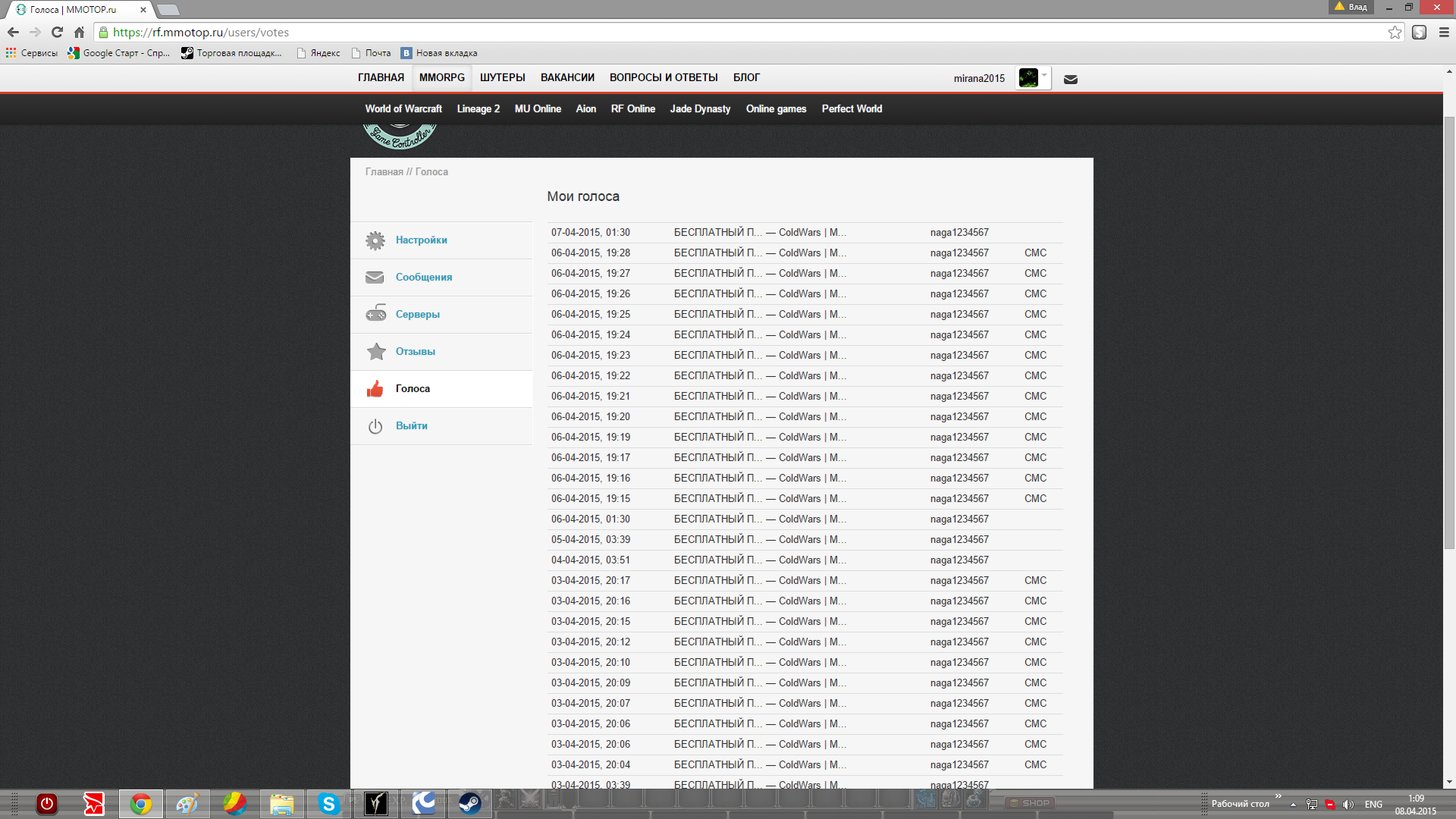Select Perfect World submenu link
Viewport: 1456px width, 819px height.
(x=852, y=108)
